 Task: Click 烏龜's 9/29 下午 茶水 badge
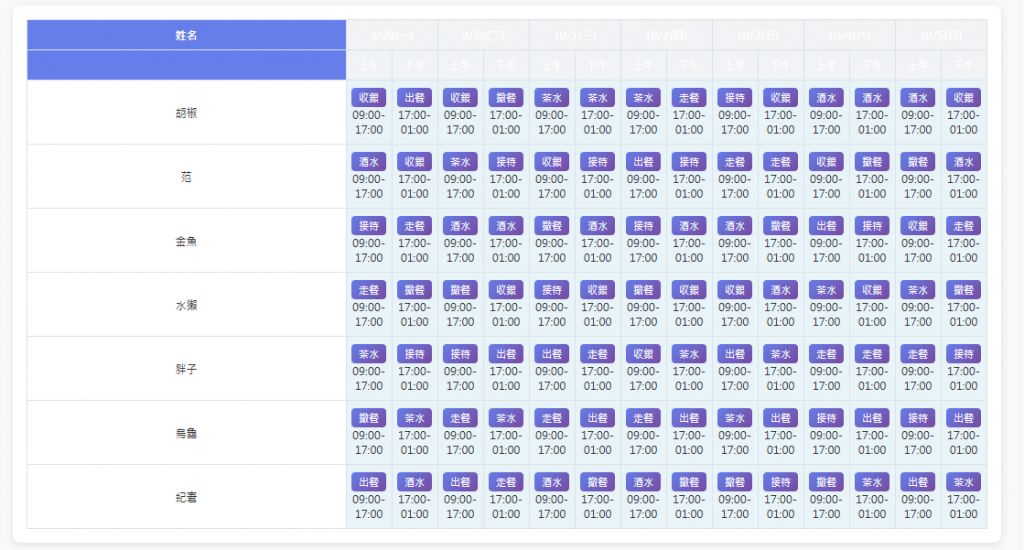pos(415,417)
